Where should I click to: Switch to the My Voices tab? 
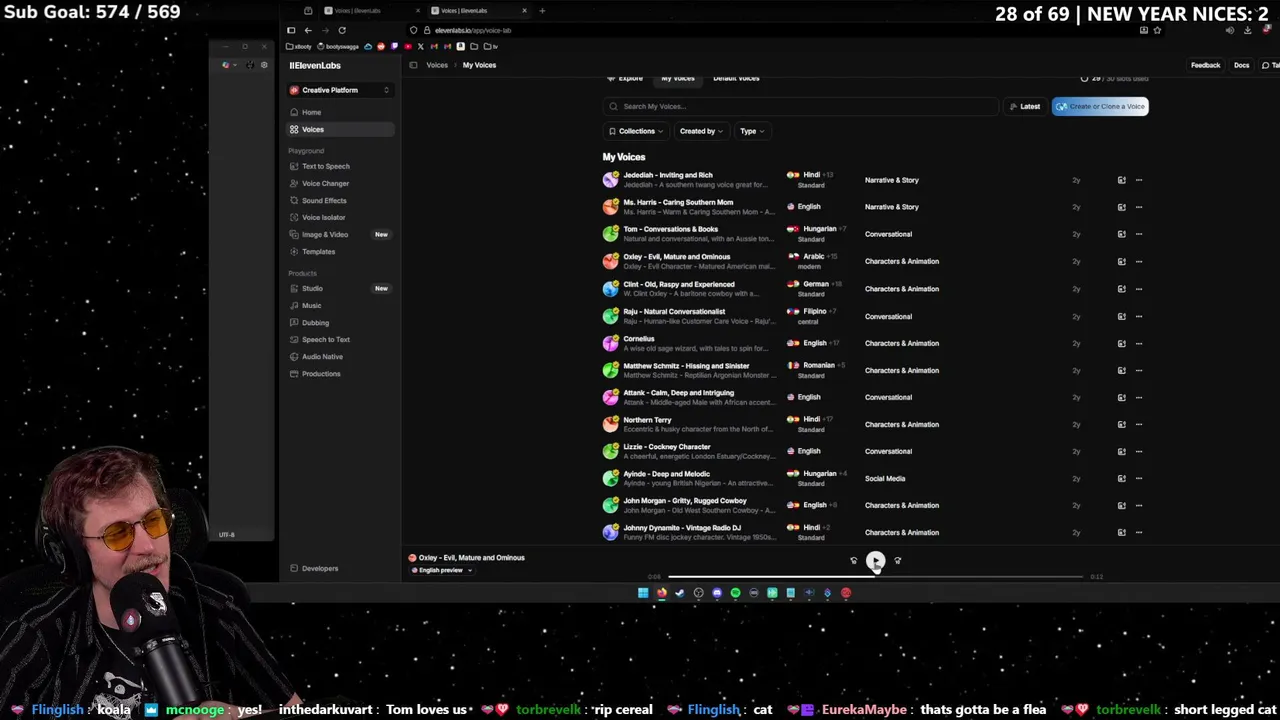coord(677,78)
